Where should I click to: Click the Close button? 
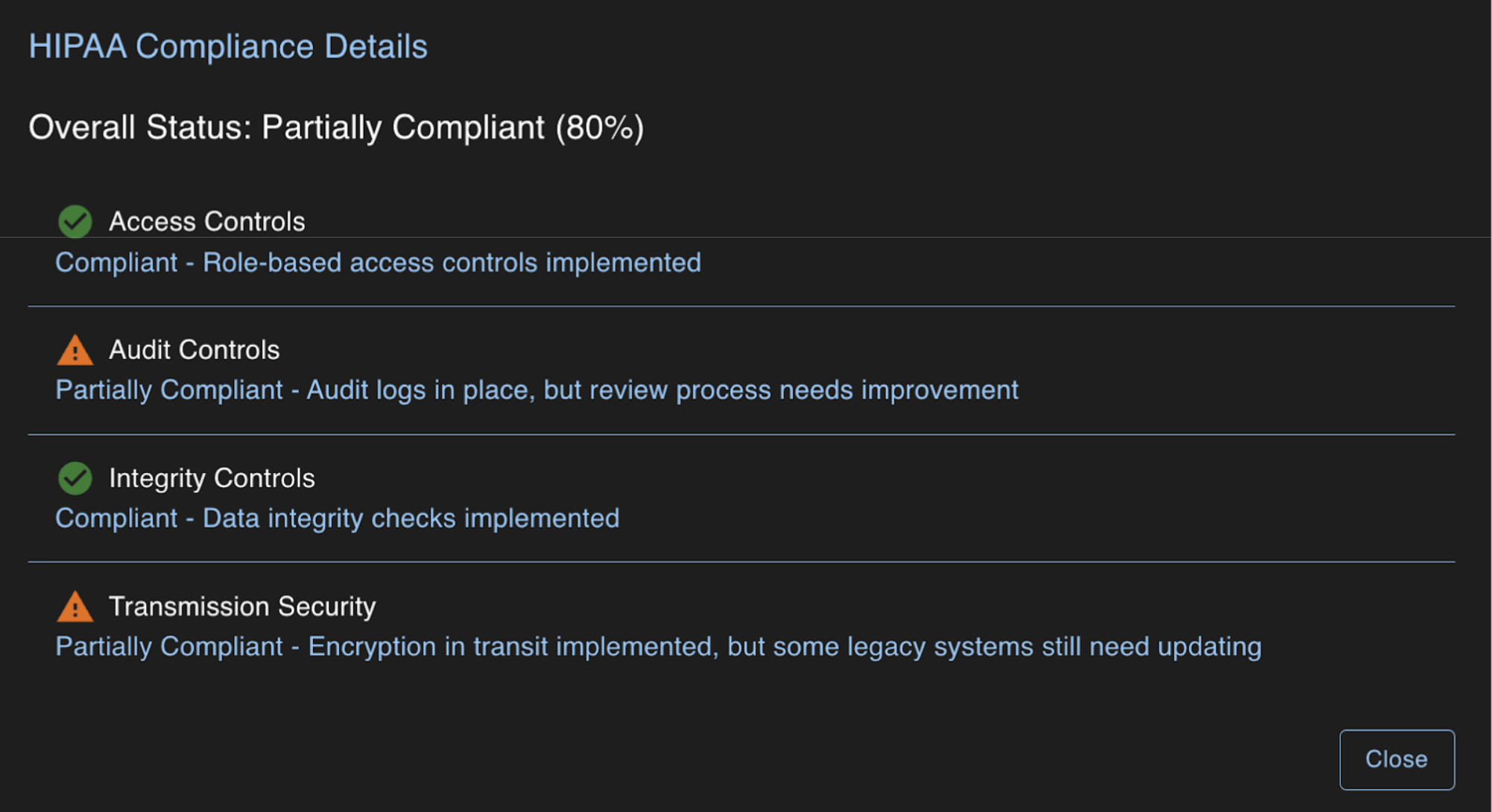tap(1397, 759)
